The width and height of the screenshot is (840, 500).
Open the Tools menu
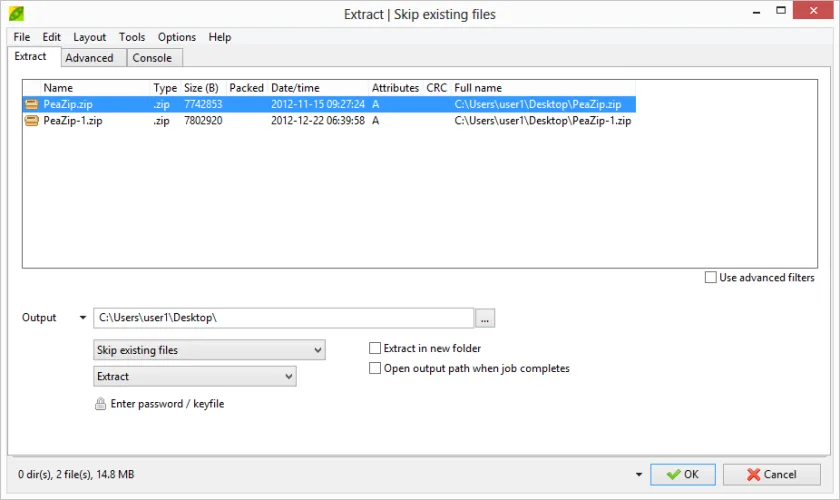pyautogui.click(x=132, y=37)
